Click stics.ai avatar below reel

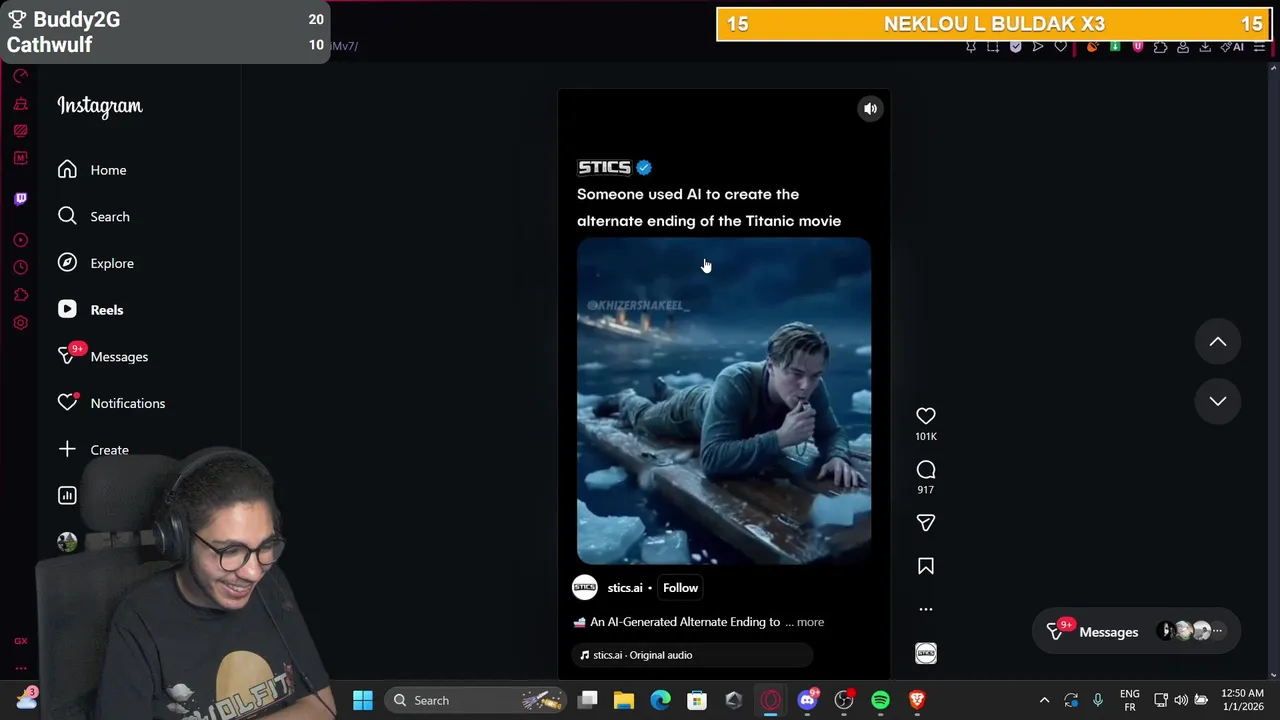(585, 588)
